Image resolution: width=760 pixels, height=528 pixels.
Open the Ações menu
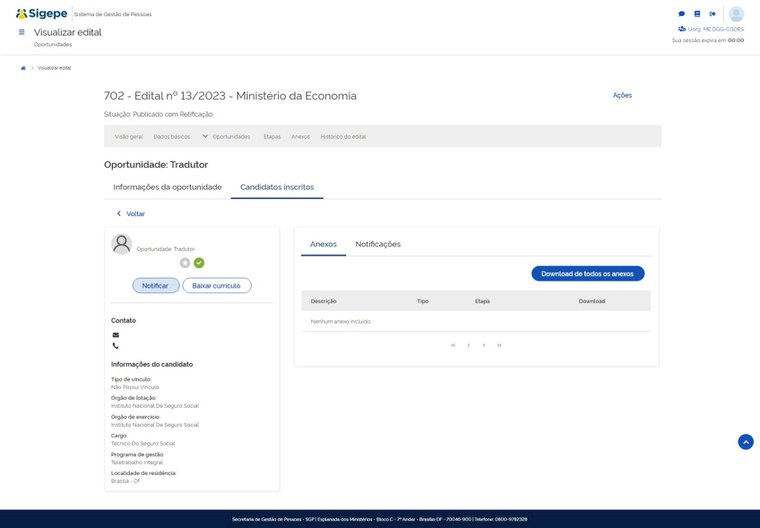tap(622, 95)
